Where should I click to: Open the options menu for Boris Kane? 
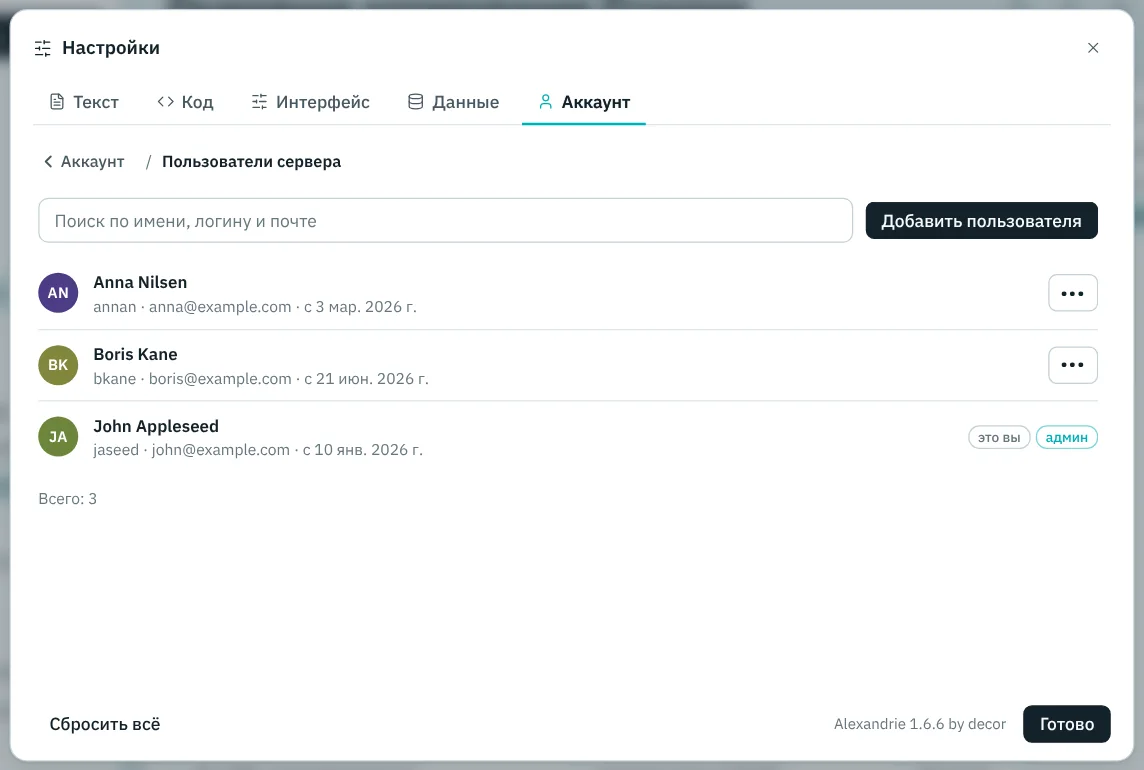click(x=1072, y=365)
